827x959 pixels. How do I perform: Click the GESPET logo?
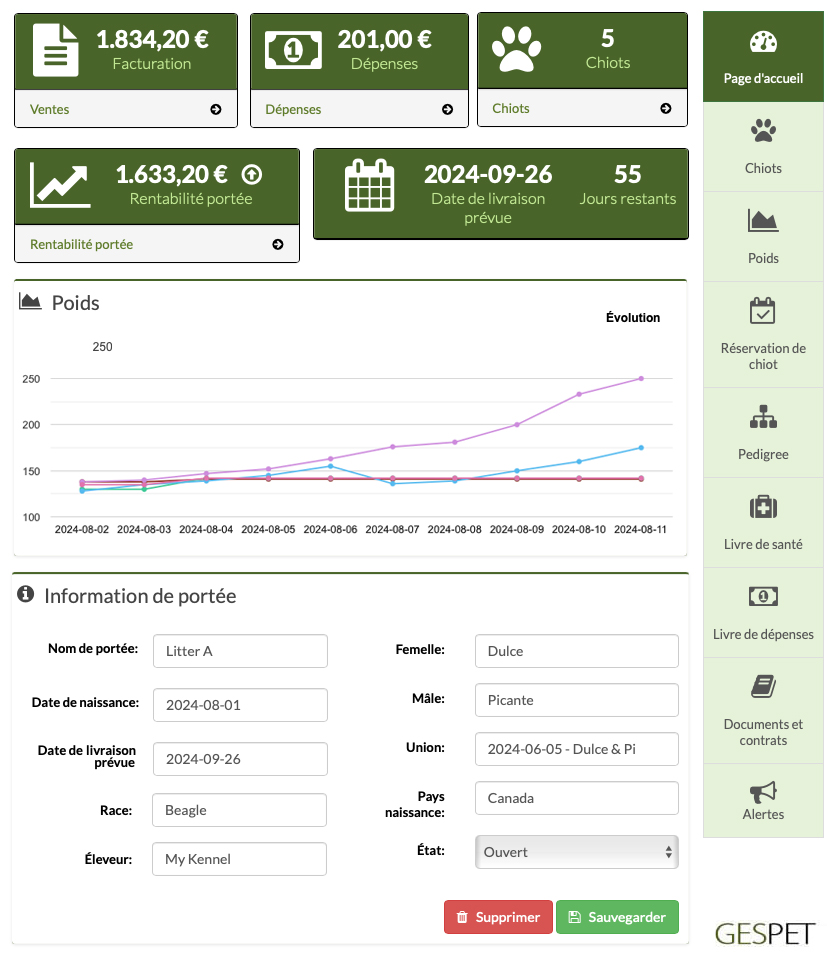(765, 934)
